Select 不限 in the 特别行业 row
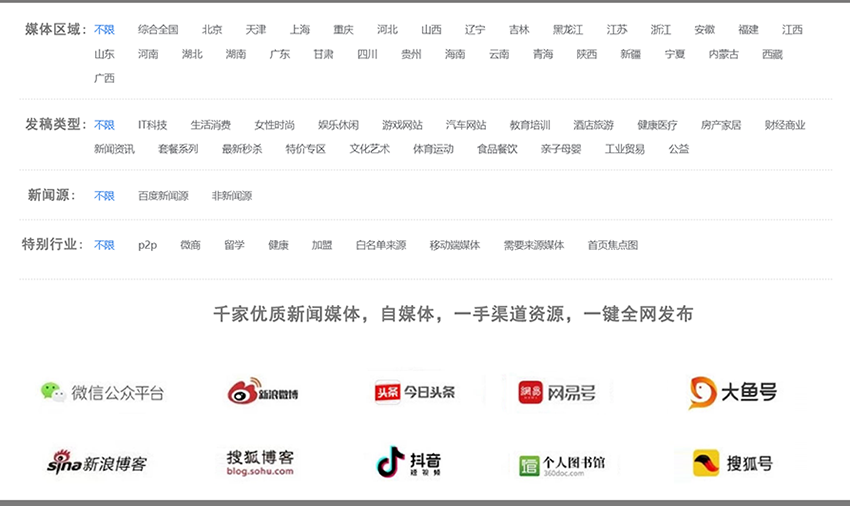850x506 pixels. (x=104, y=245)
